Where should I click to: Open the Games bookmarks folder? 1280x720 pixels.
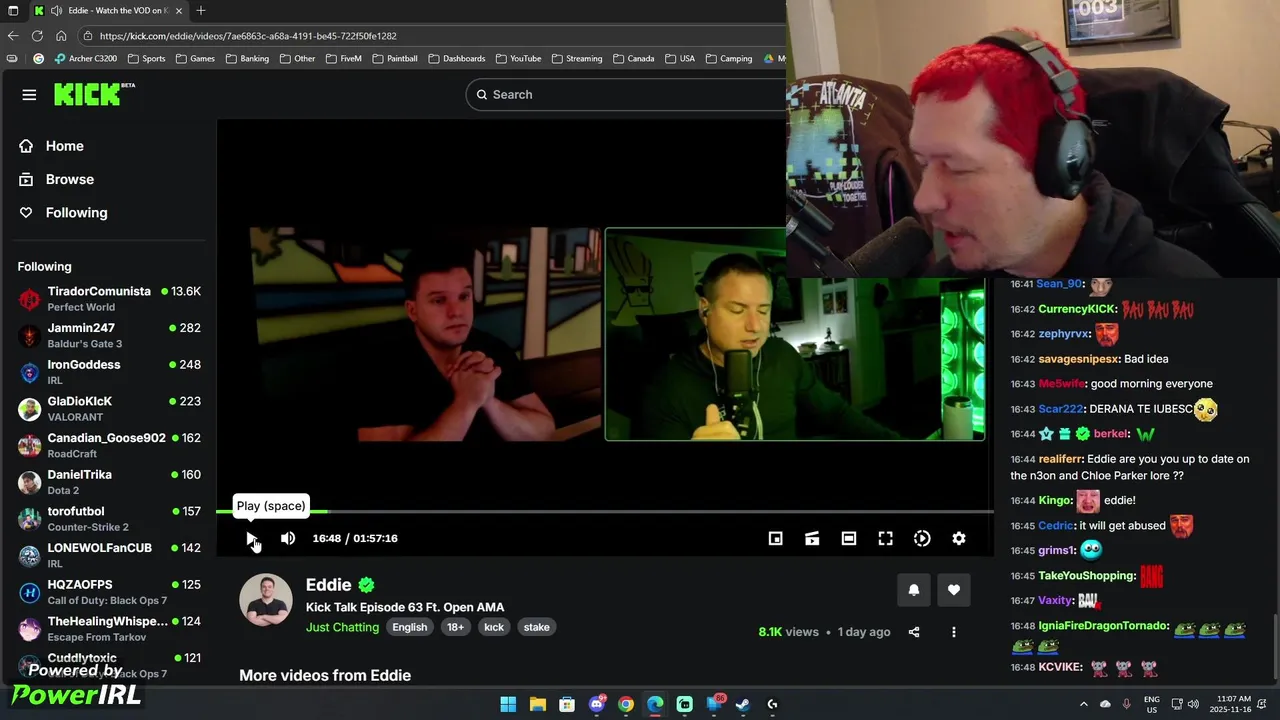pos(195,58)
